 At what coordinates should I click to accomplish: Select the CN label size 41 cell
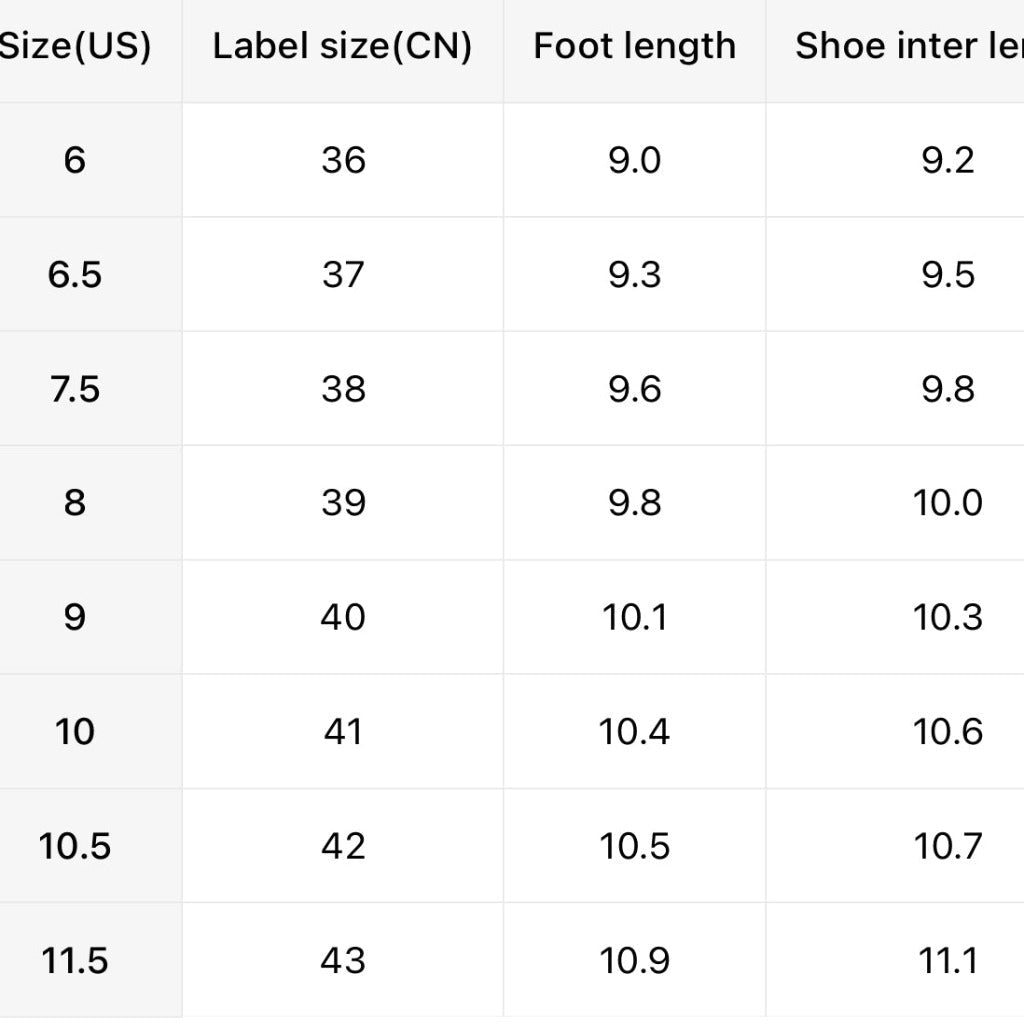pos(343,732)
